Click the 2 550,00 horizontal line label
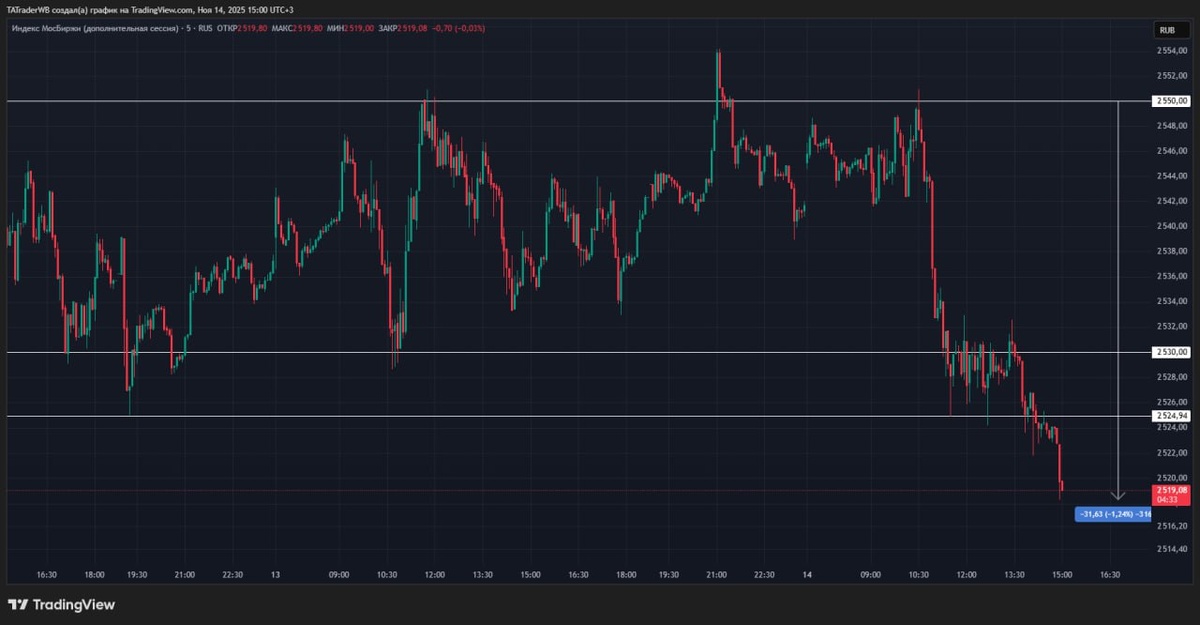 tap(1171, 101)
